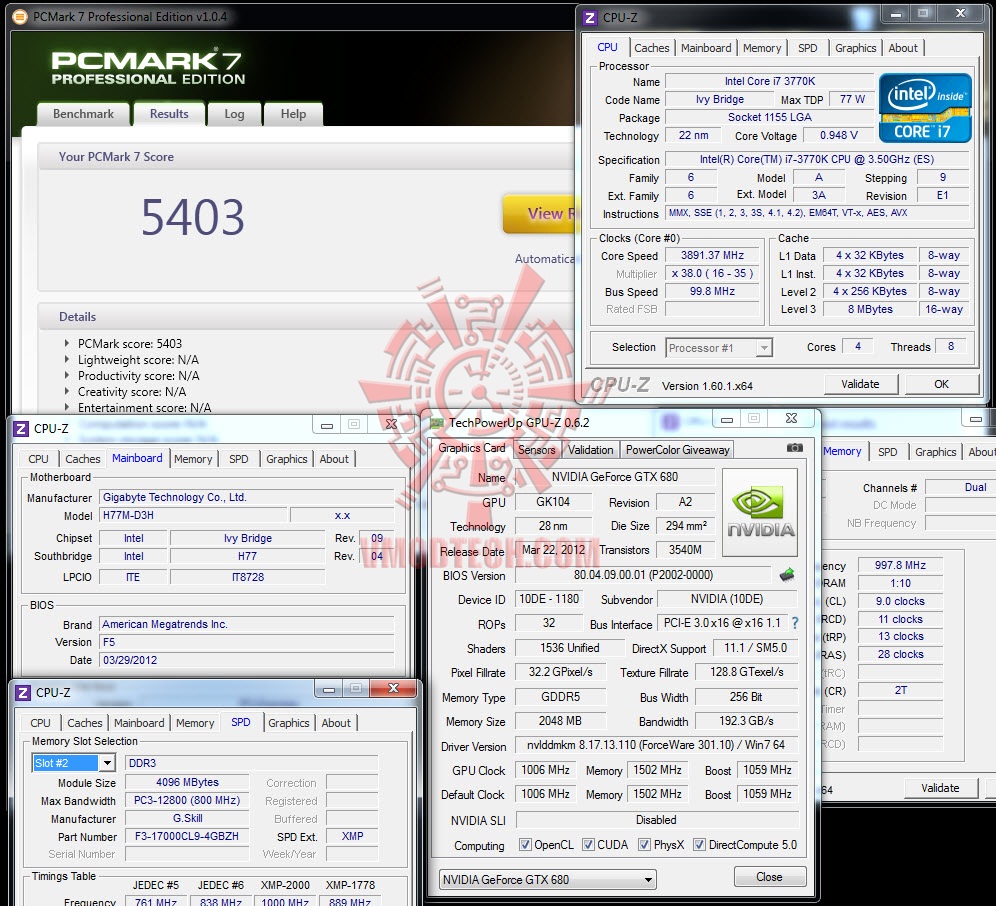This screenshot has height=906, width=996.
Task: Click the BIOS save chip icon in GPU-Z
Action: (x=787, y=575)
